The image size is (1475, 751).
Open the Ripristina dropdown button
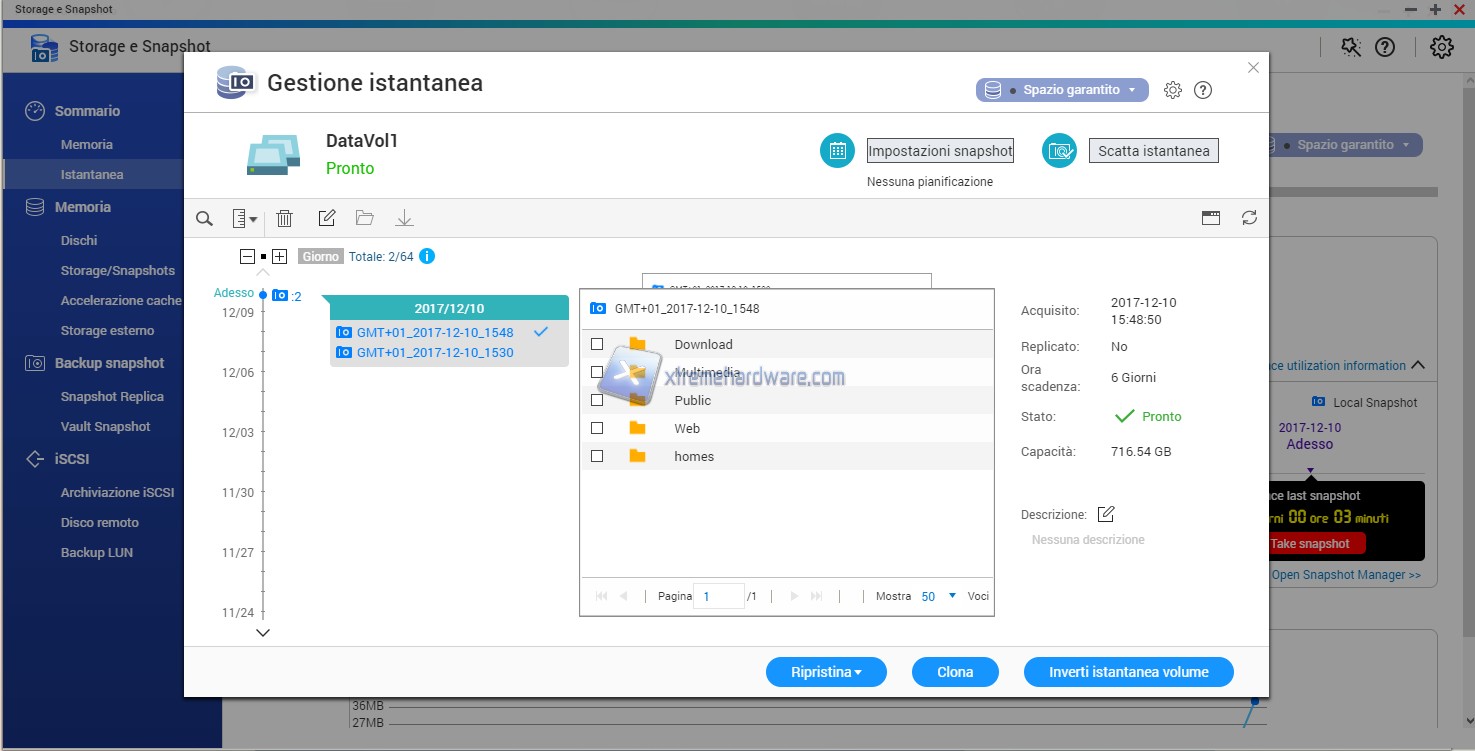click(826, 672)
